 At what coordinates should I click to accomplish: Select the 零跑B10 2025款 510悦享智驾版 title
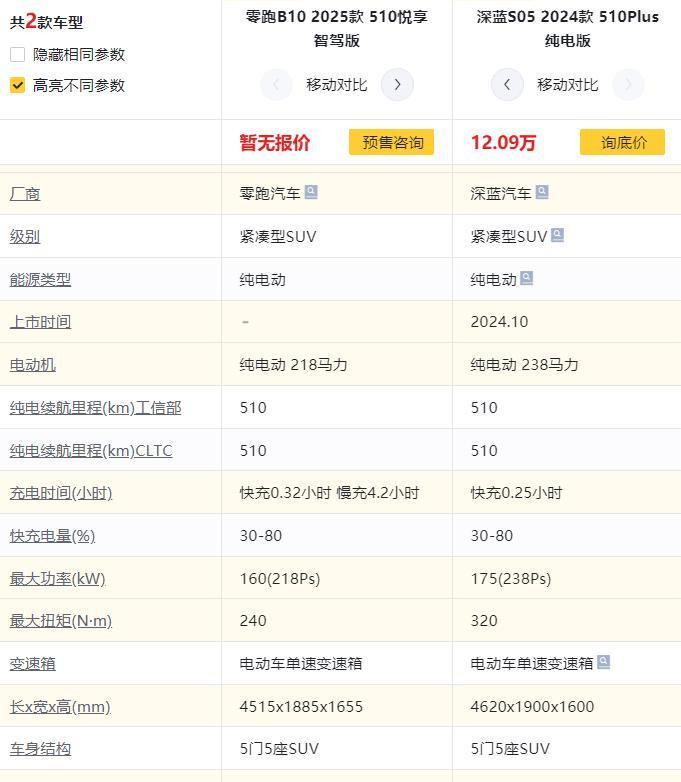(337, 28)
